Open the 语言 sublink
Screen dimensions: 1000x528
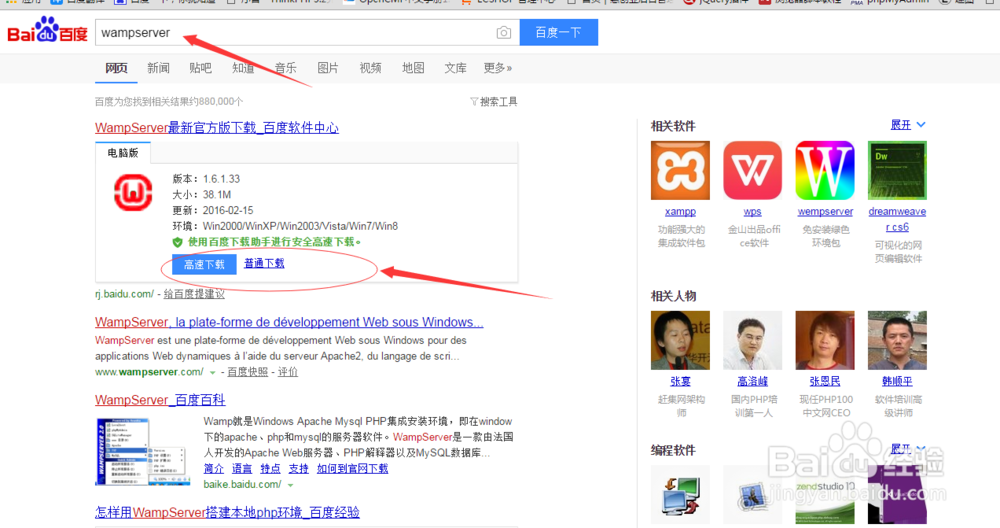(x=242, y=468)
